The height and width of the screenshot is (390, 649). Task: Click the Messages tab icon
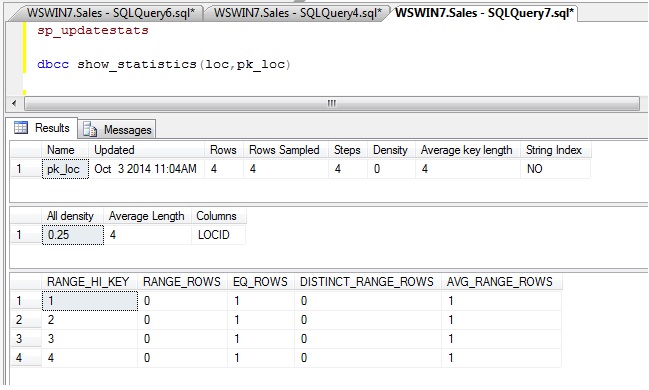pos(90,130)
